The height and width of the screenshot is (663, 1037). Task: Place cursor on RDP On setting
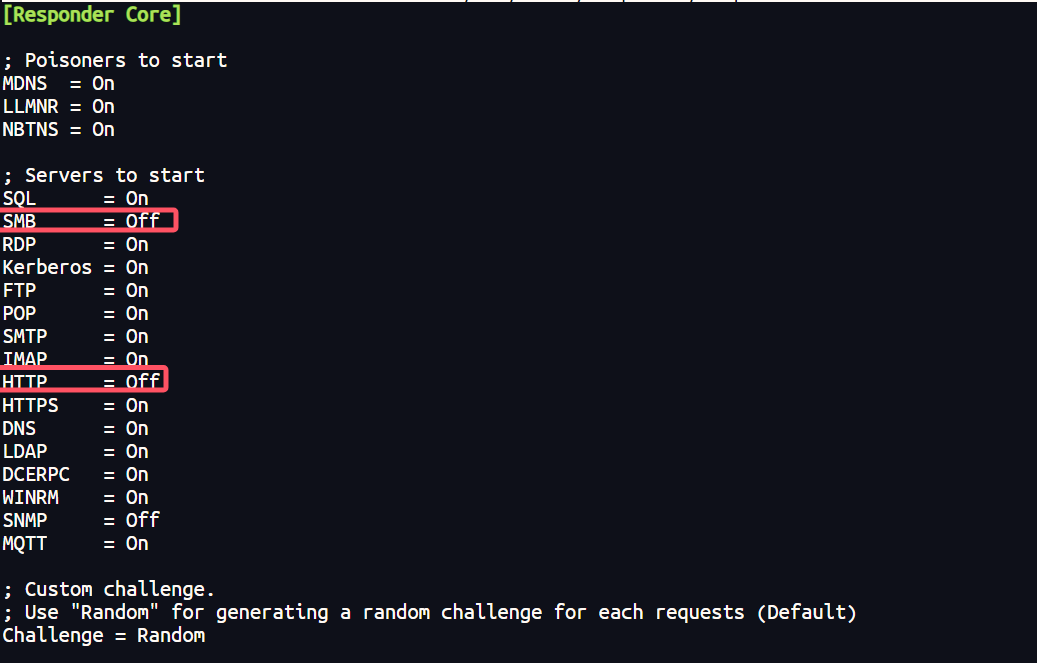click(137, 244)
